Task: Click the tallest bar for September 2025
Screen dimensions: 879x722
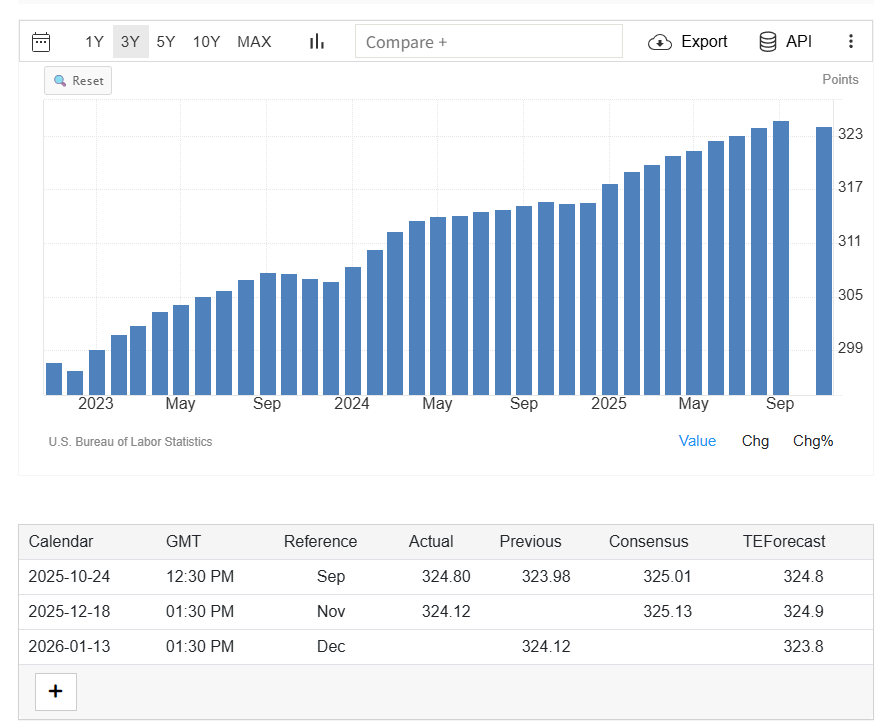Action: [x=781, y=258]
